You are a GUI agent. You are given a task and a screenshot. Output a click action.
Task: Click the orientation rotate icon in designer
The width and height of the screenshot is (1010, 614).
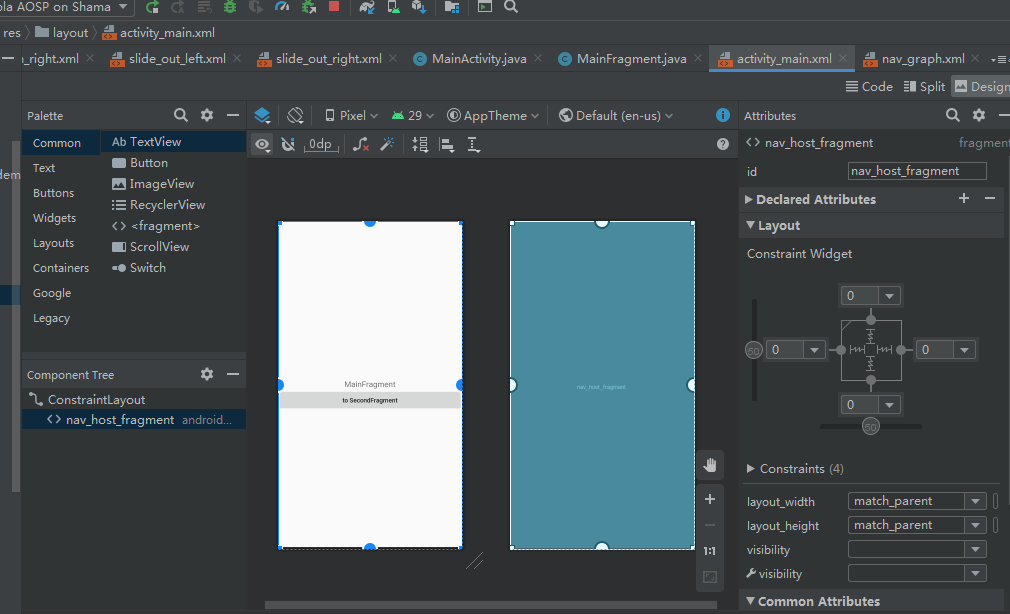coord(295,115)
